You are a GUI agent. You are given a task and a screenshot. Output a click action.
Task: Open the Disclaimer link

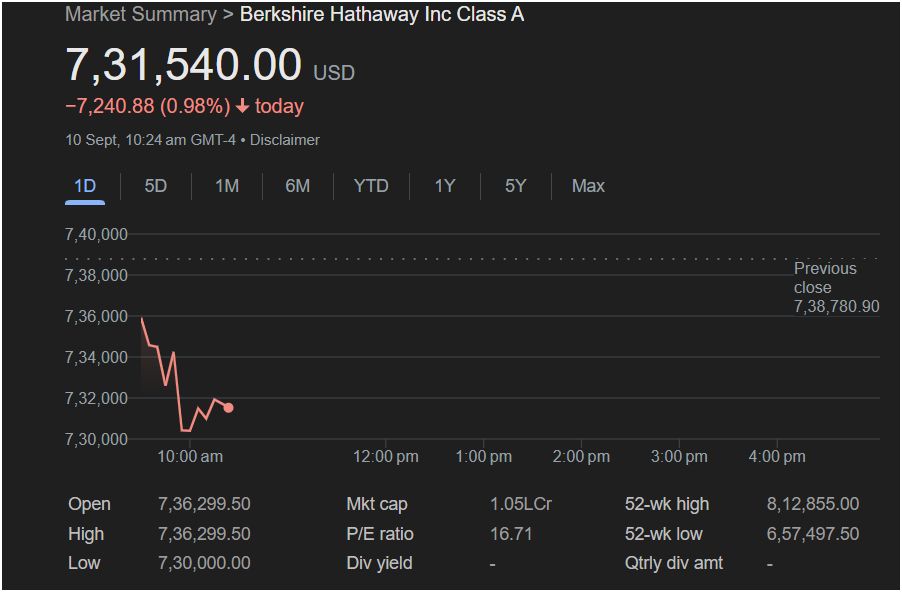pyautogui.click(x=285, y=140)
